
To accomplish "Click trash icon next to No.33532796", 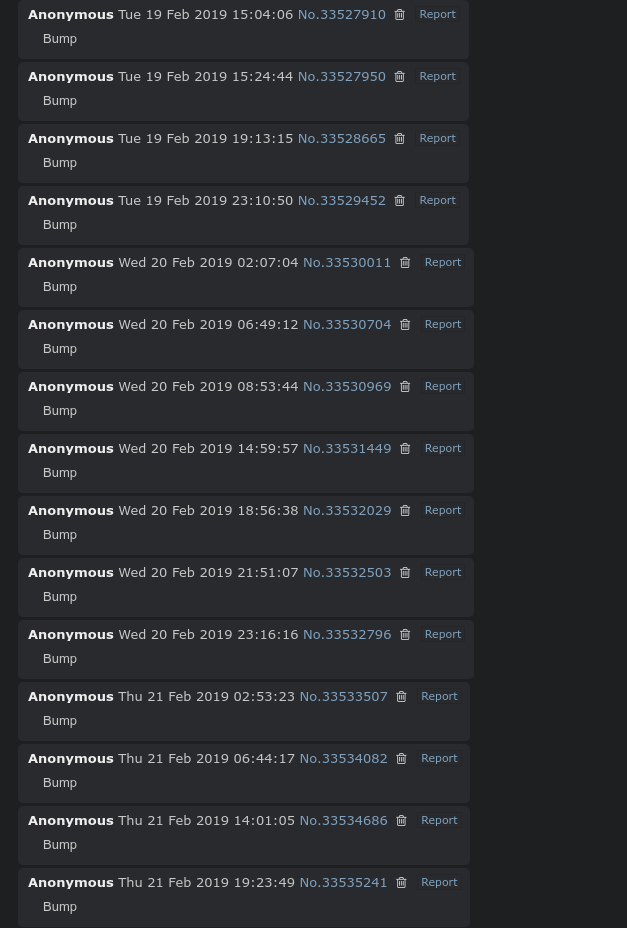I will coord(405,635).
